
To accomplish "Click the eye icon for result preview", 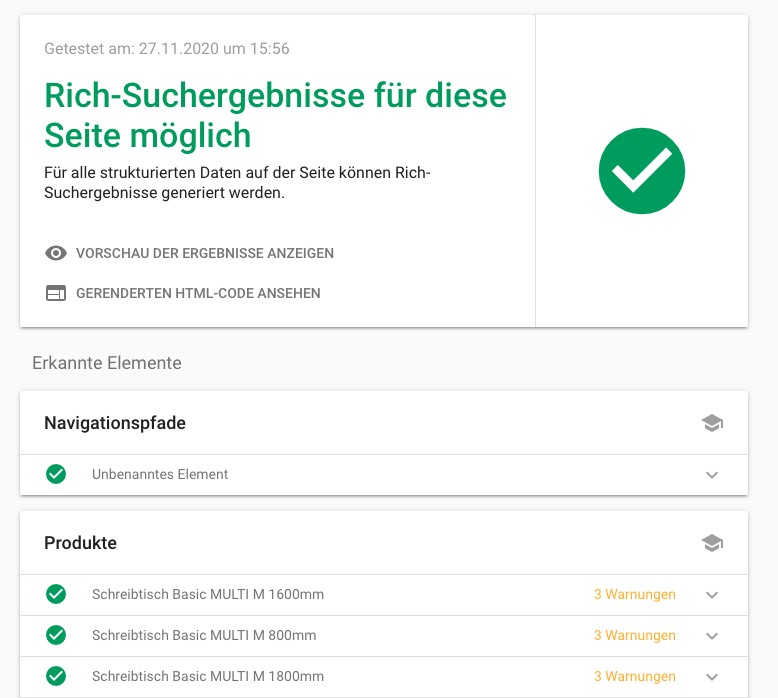I will point(56,253).
